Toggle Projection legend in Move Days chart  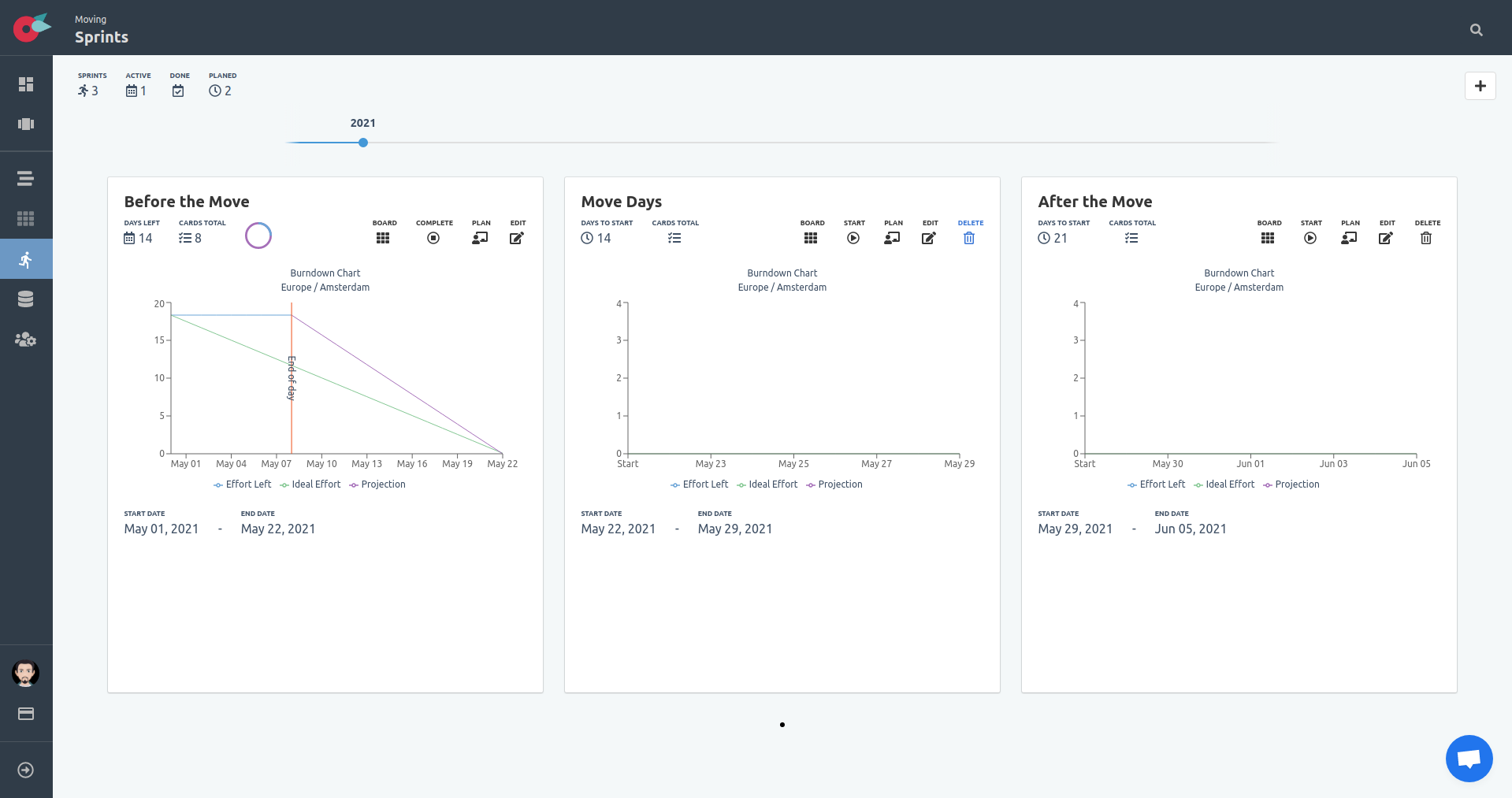click(834, 484)
